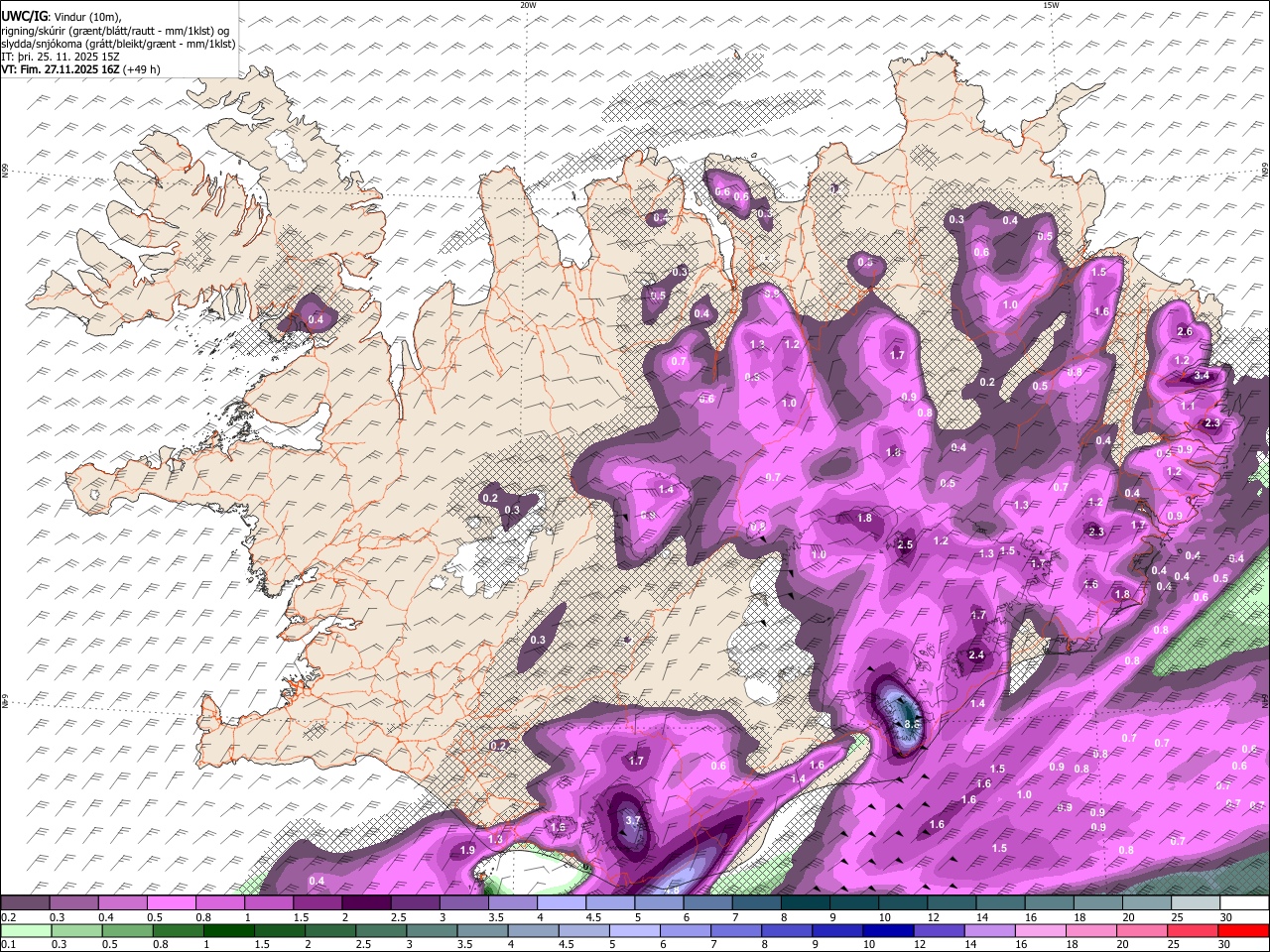Viewport: 1270px width, 952px height.
Task: Click the '3.5' label in the snow legend row
Action: click(x=495, y=917)
